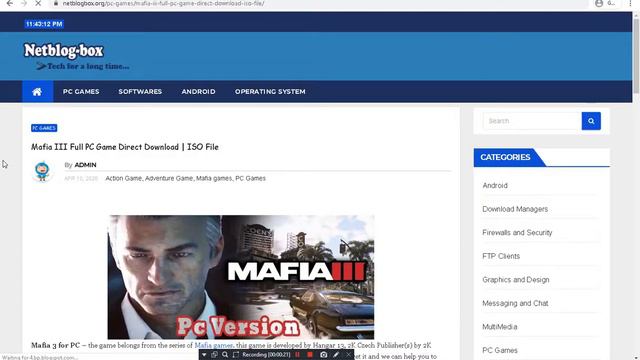Screen dimensions: 640x360
Task: Open the FTP Clients category
Action: [x=501, y=256]
